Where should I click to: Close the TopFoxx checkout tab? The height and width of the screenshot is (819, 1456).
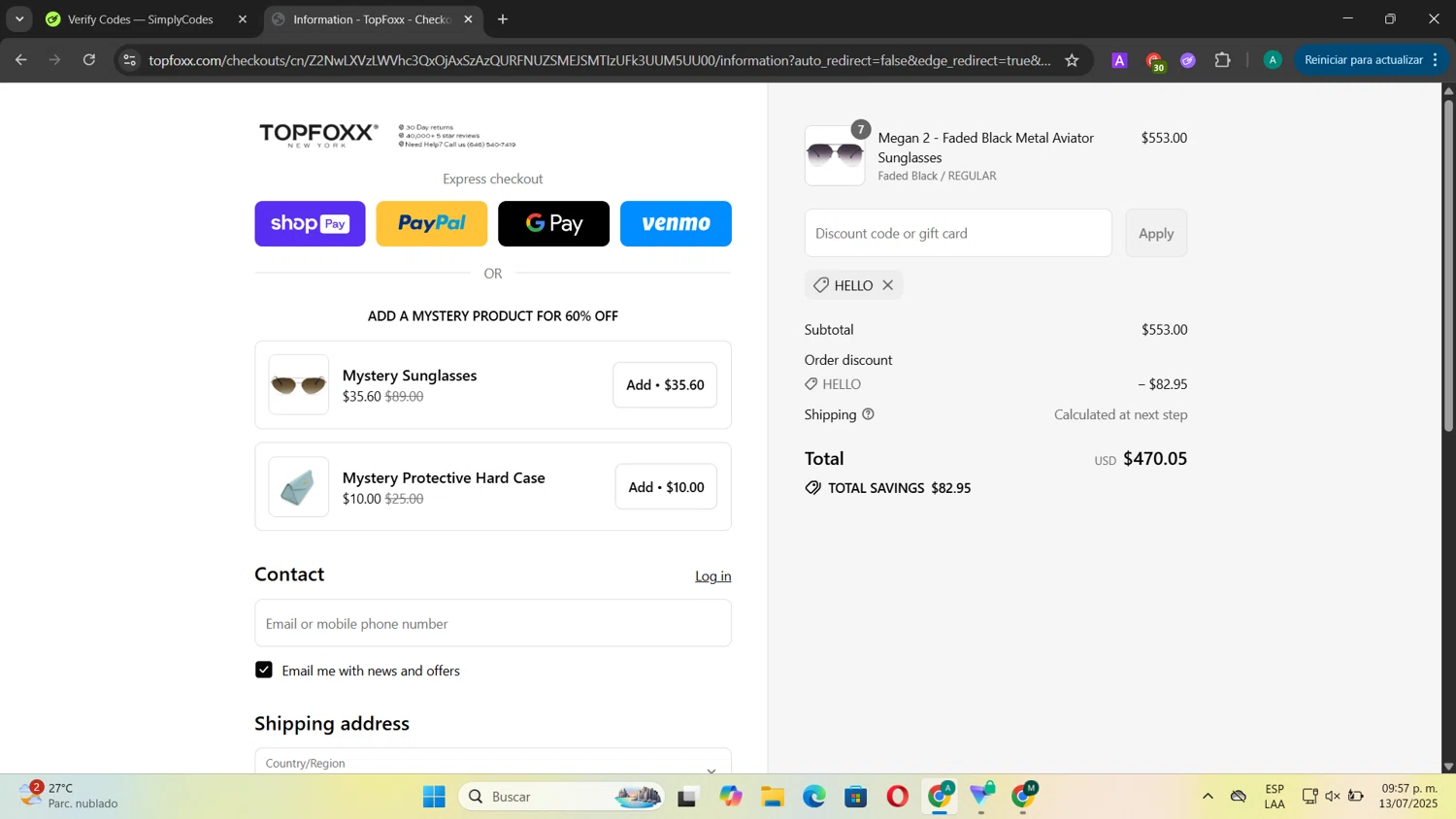[x=468, y=19]
